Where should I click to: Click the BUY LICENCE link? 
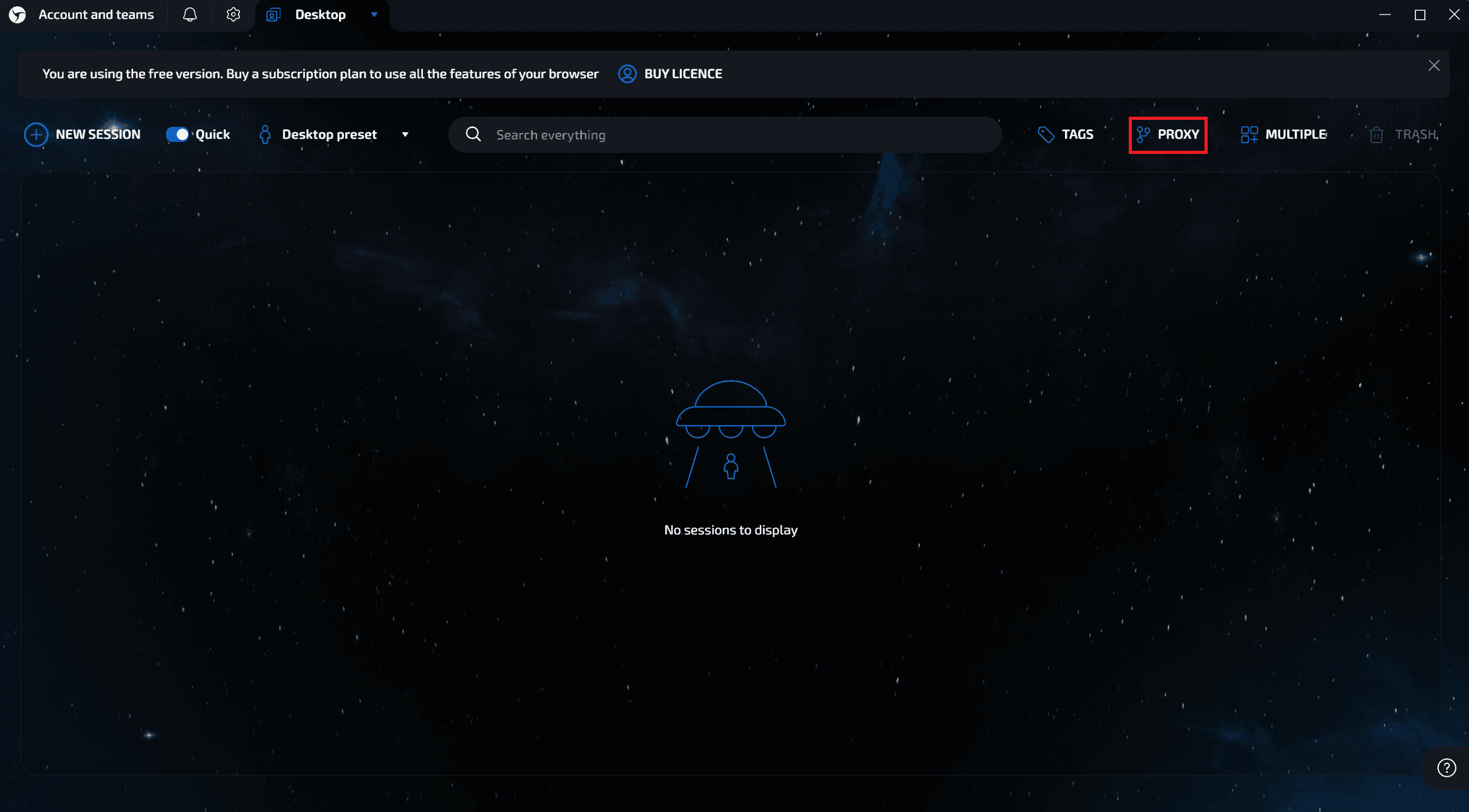pos(683,74)
